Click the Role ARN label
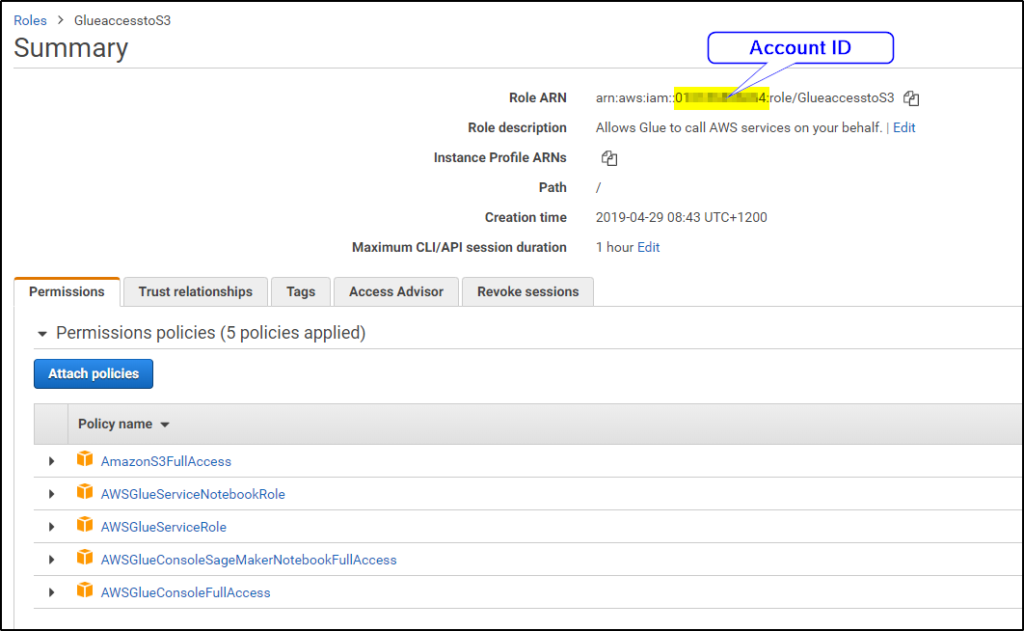Viewport: 1024px width, 631px height. [x=537, y=98]
